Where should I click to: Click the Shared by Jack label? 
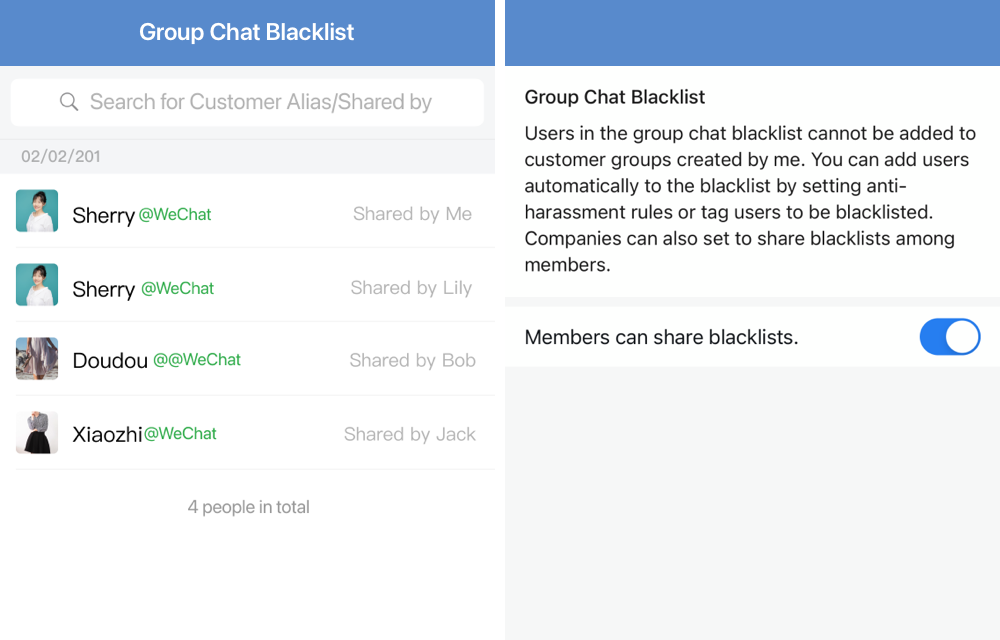410,435
